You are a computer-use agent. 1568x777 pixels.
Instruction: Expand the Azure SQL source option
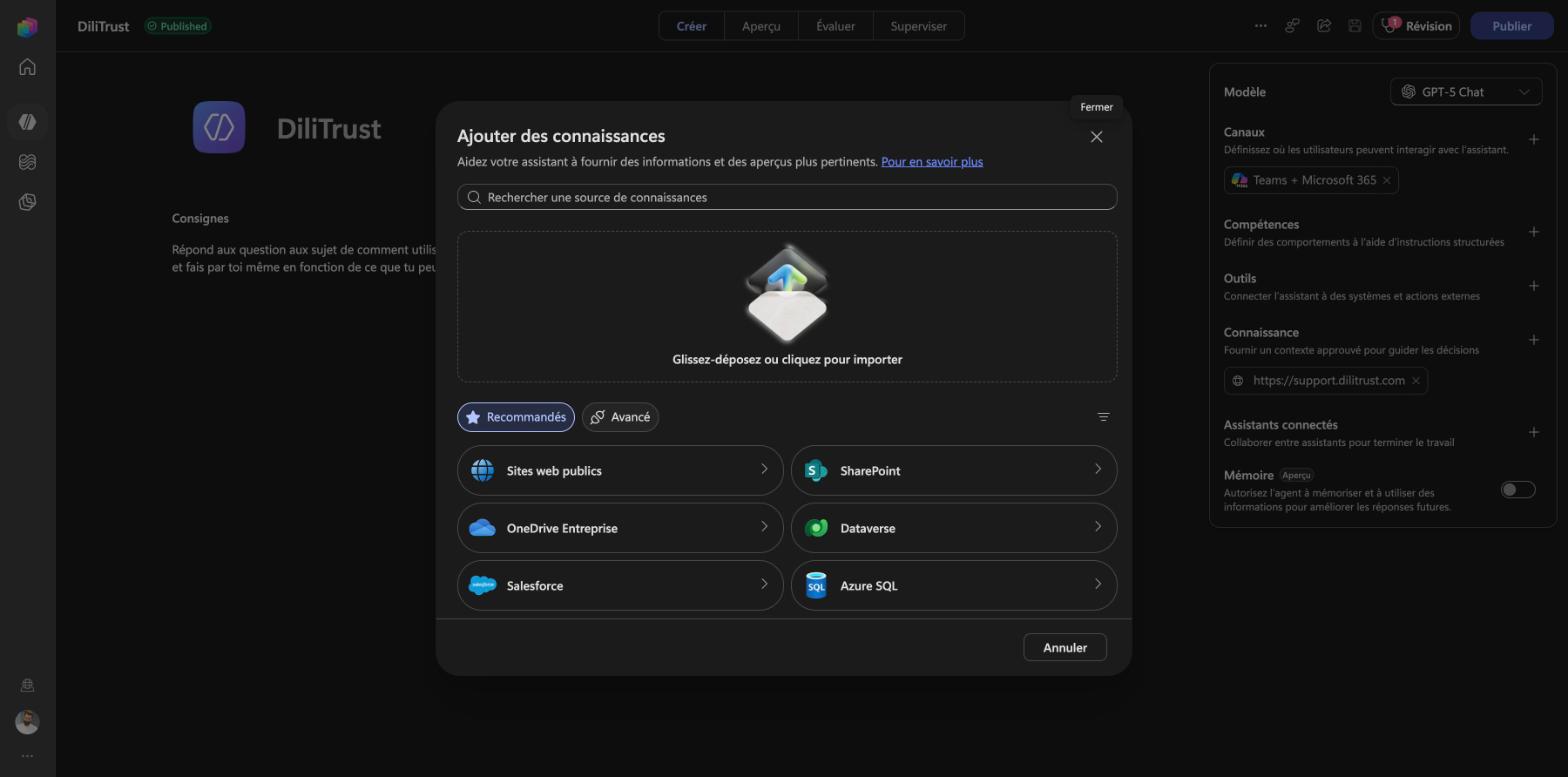[954, 586]
